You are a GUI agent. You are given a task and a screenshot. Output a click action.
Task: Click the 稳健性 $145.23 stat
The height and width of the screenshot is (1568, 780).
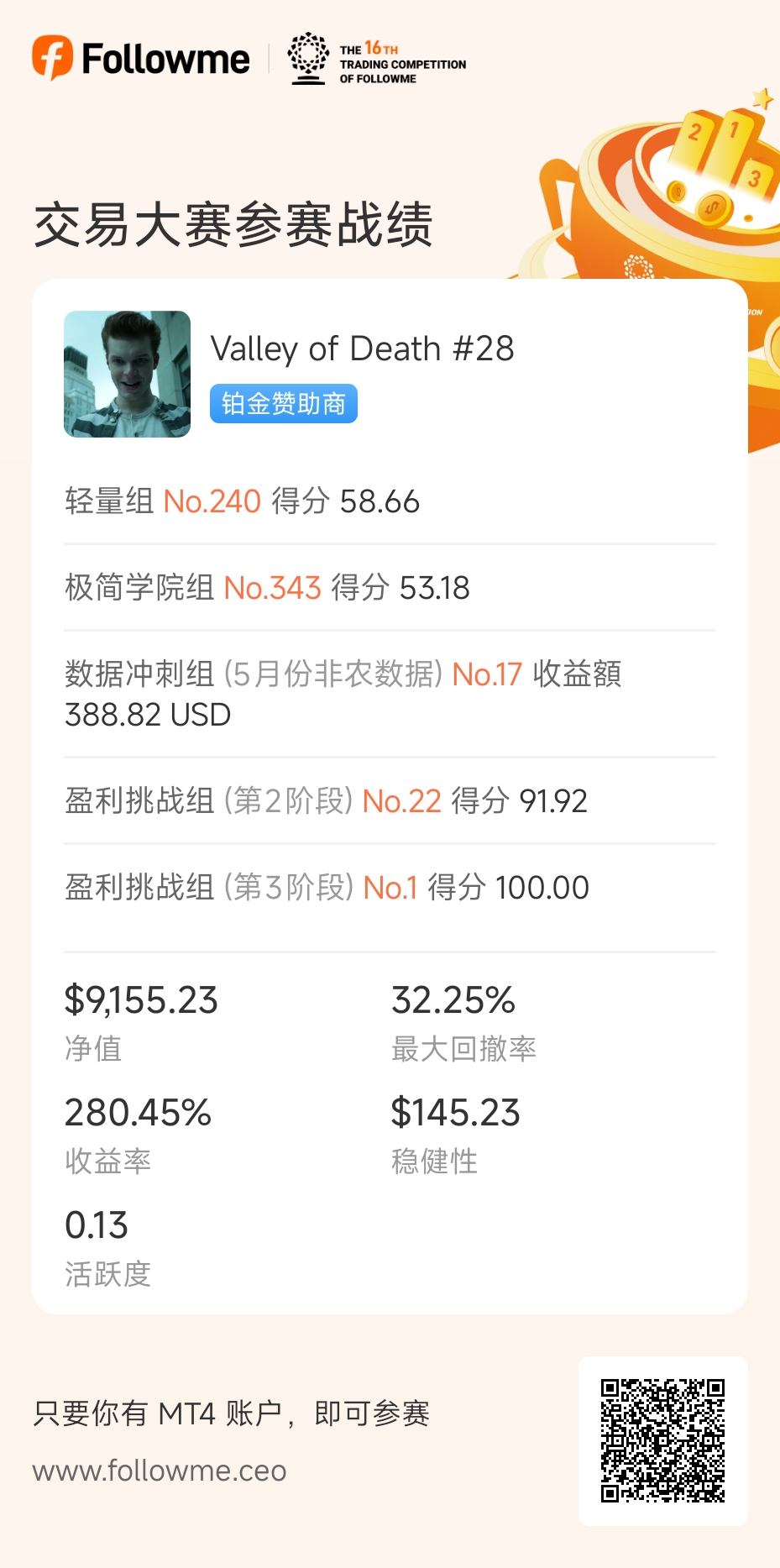(455, 1133)
